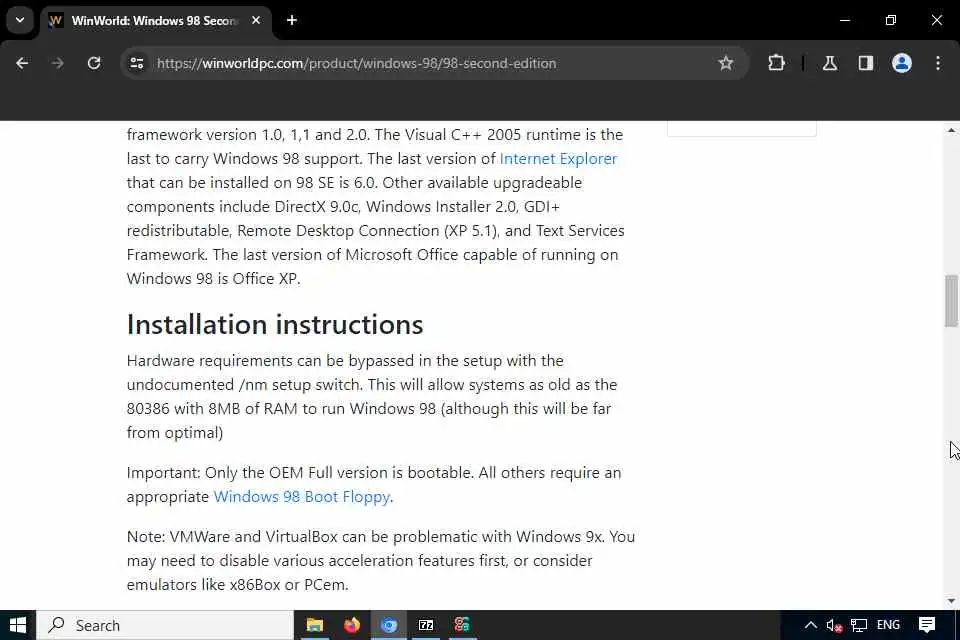Click the text 'undocumented /nm setup switch'
Image resolution: width=960 pixels, height=640 pixels.
244,385
